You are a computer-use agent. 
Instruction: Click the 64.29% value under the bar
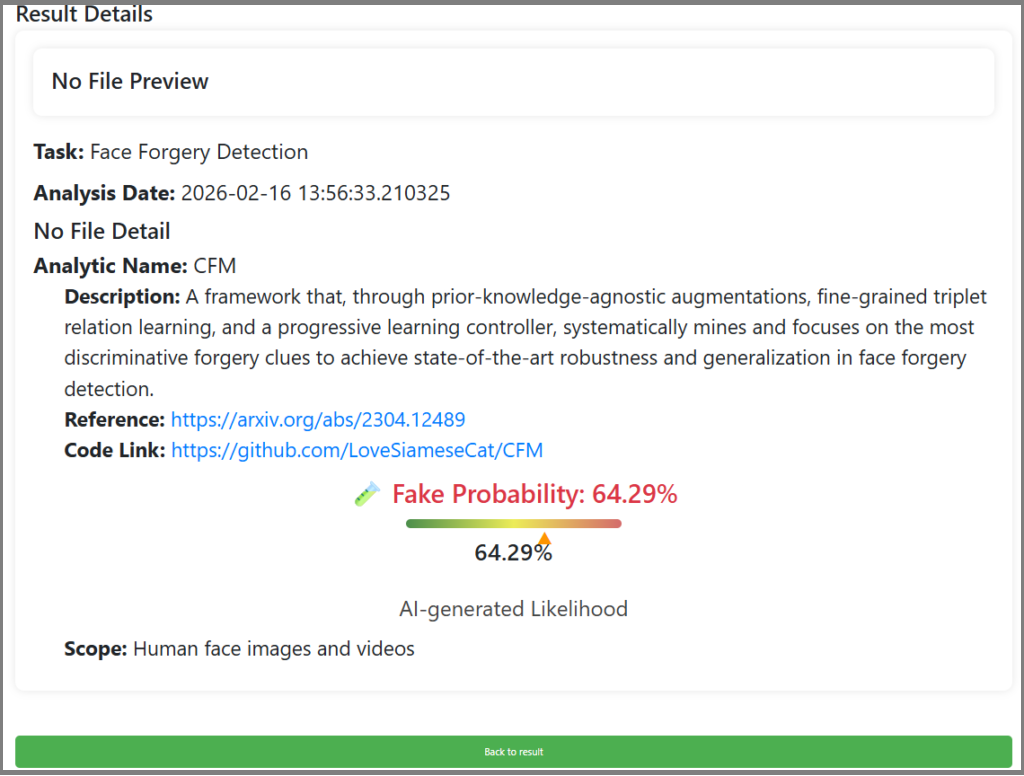coord(513,553)
